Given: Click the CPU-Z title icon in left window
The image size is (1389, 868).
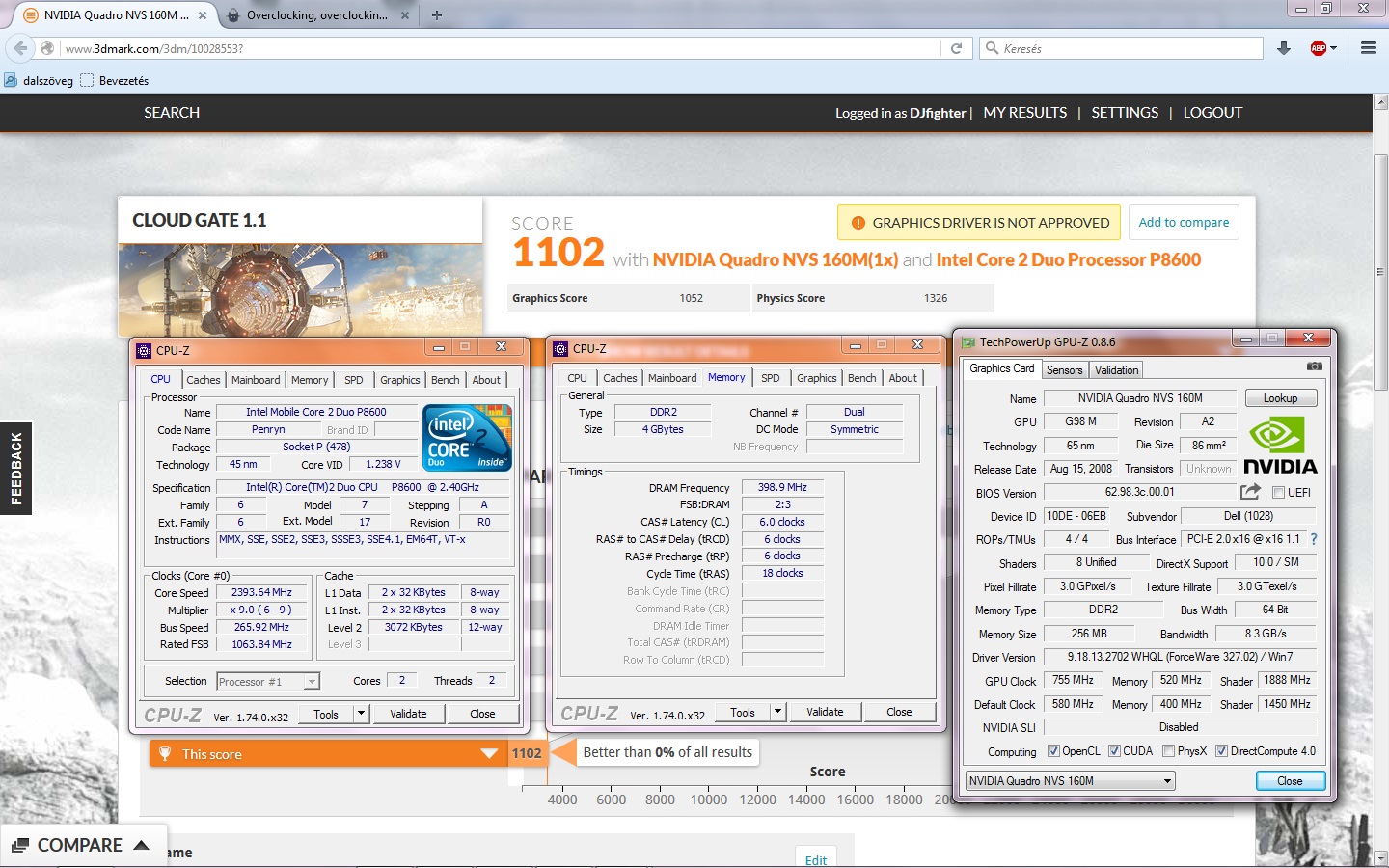Looking at the screenshot, I should tap(144, 350).
